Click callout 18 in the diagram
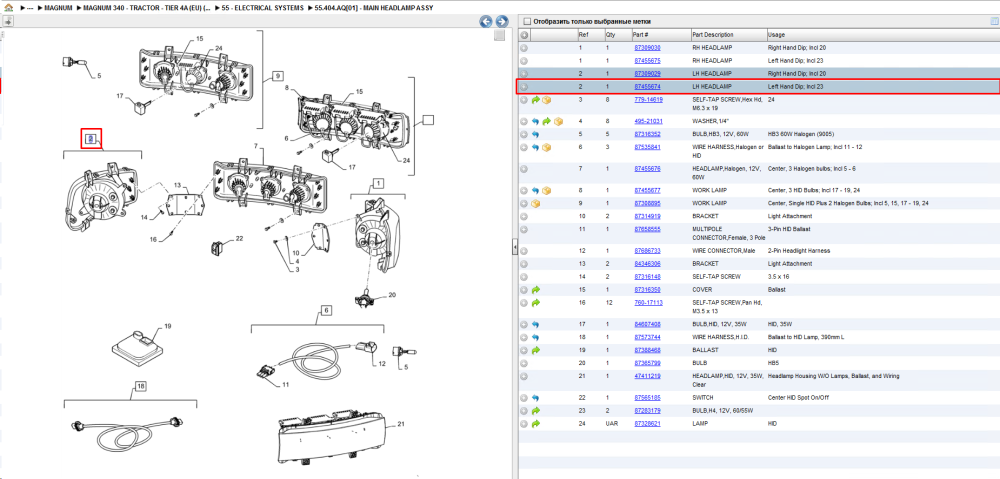The height and width of the screenshot is (479, 1000). coord(141,386)
